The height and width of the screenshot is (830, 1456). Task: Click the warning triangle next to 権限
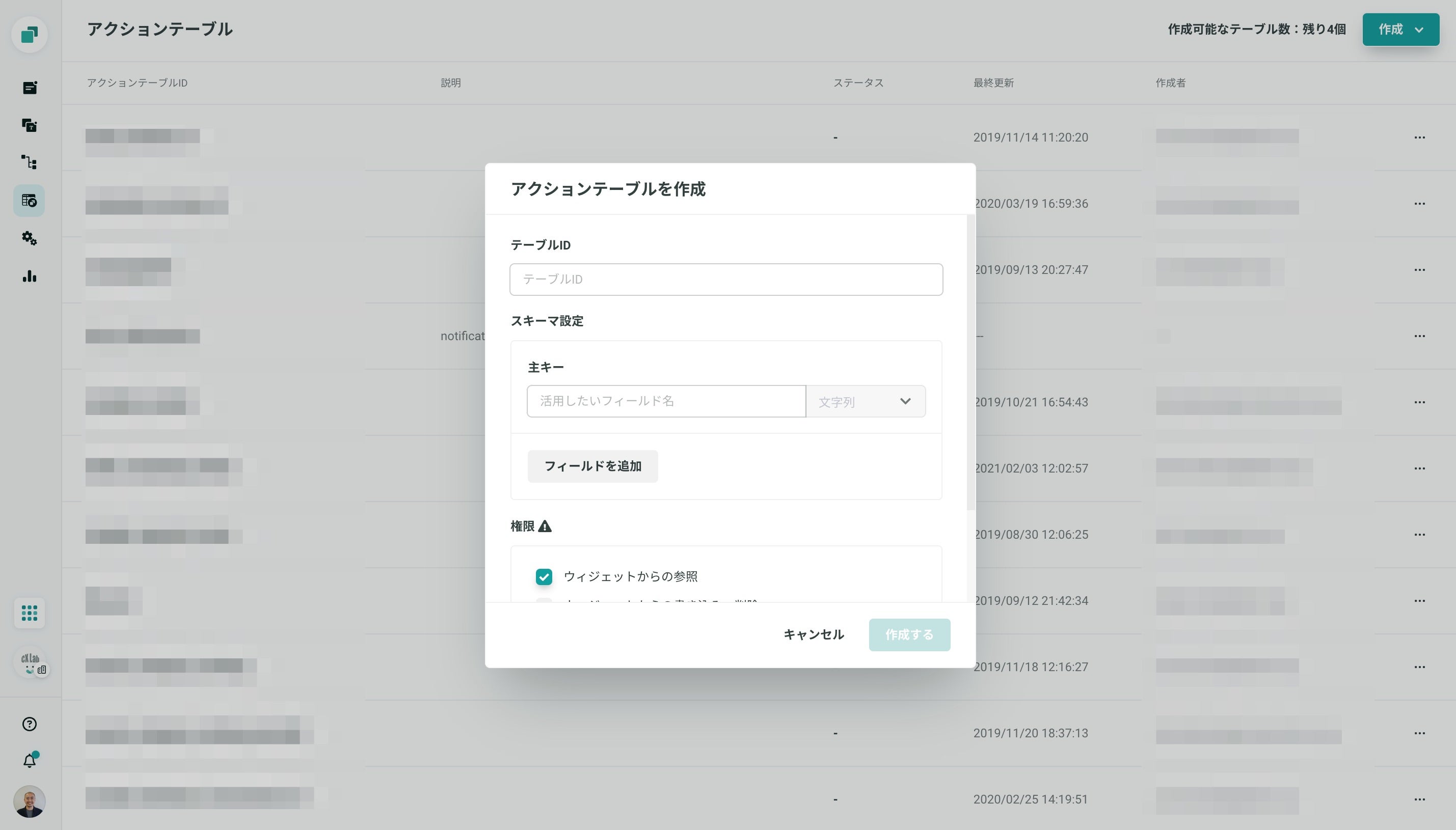click(545, 526)
